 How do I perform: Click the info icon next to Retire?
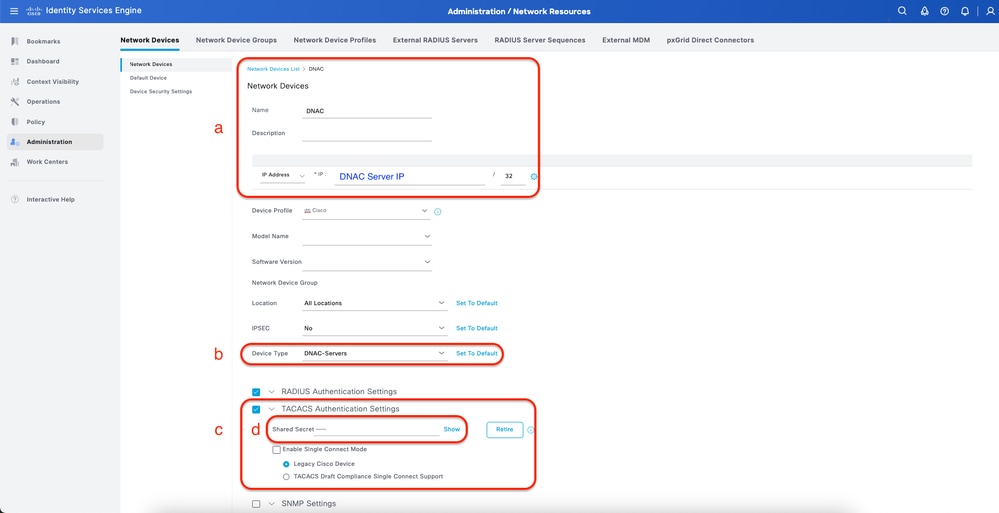(531, 430)
